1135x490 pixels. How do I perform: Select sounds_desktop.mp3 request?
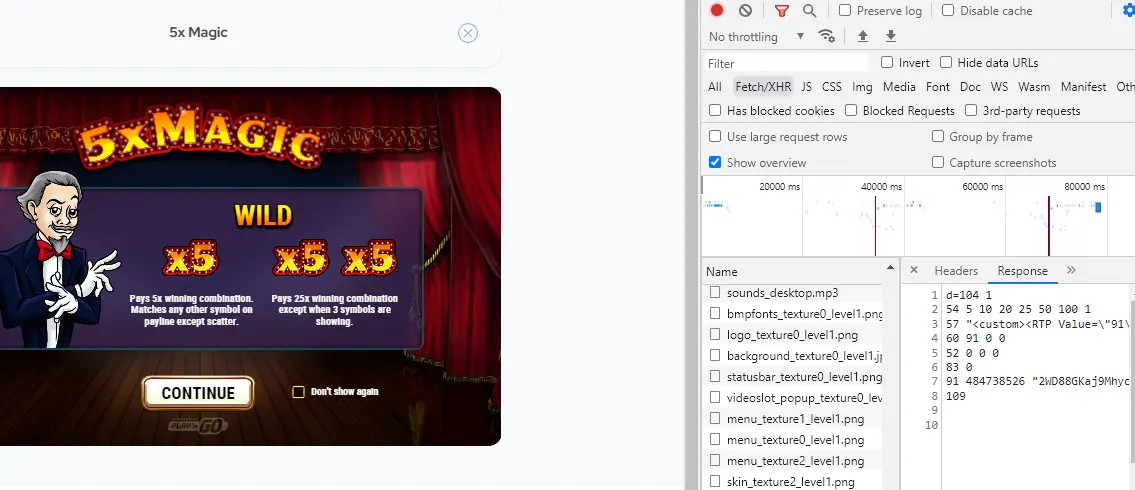(792, 293)
